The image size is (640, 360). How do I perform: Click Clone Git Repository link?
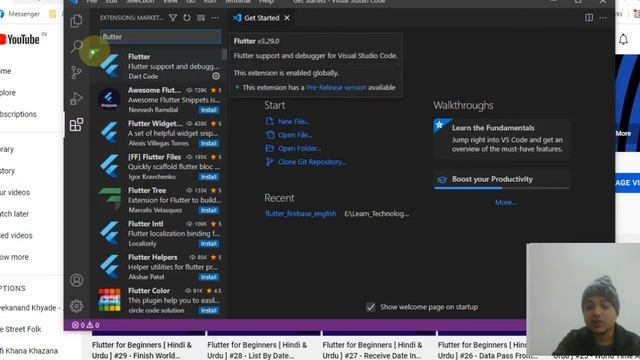coord(312,162)
